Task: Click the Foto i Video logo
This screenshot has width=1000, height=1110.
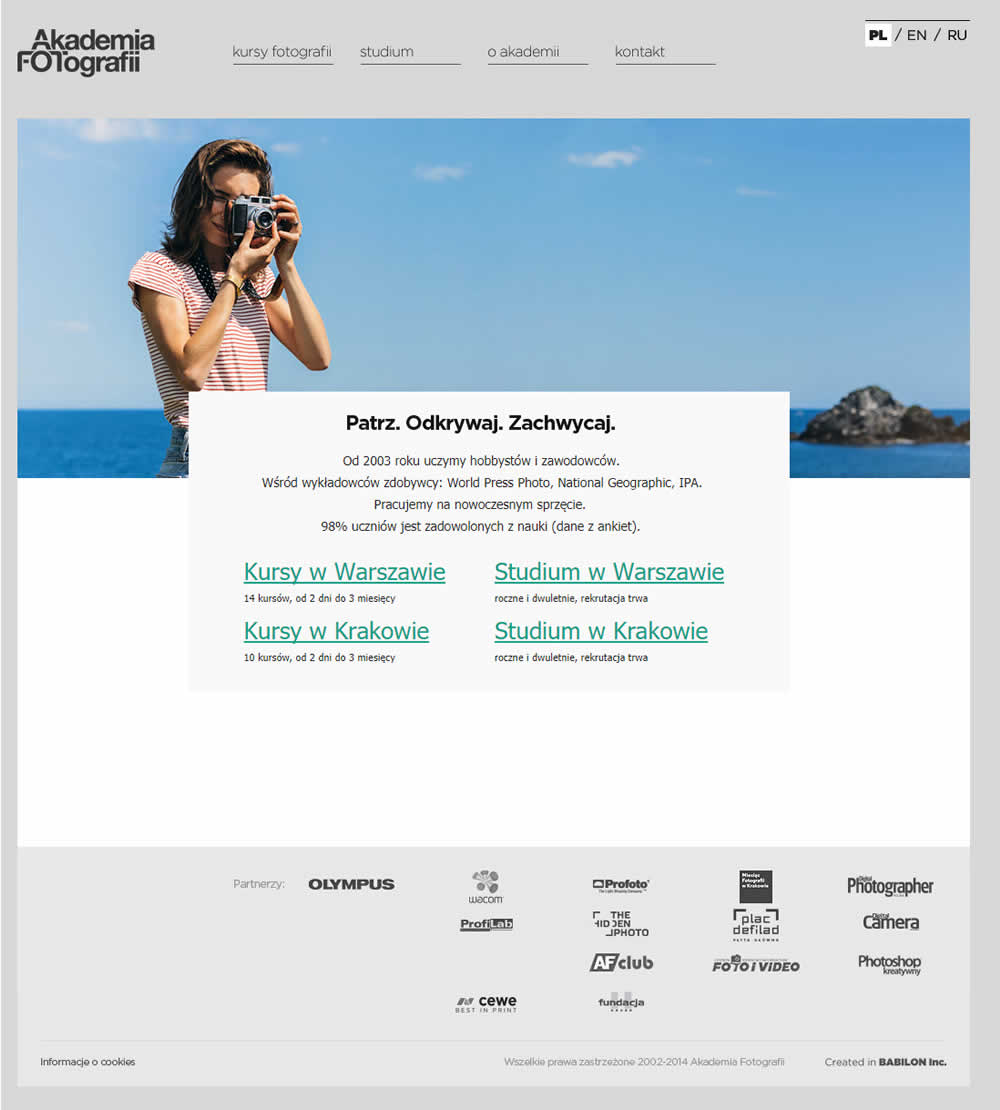Action: click(755, 964)
